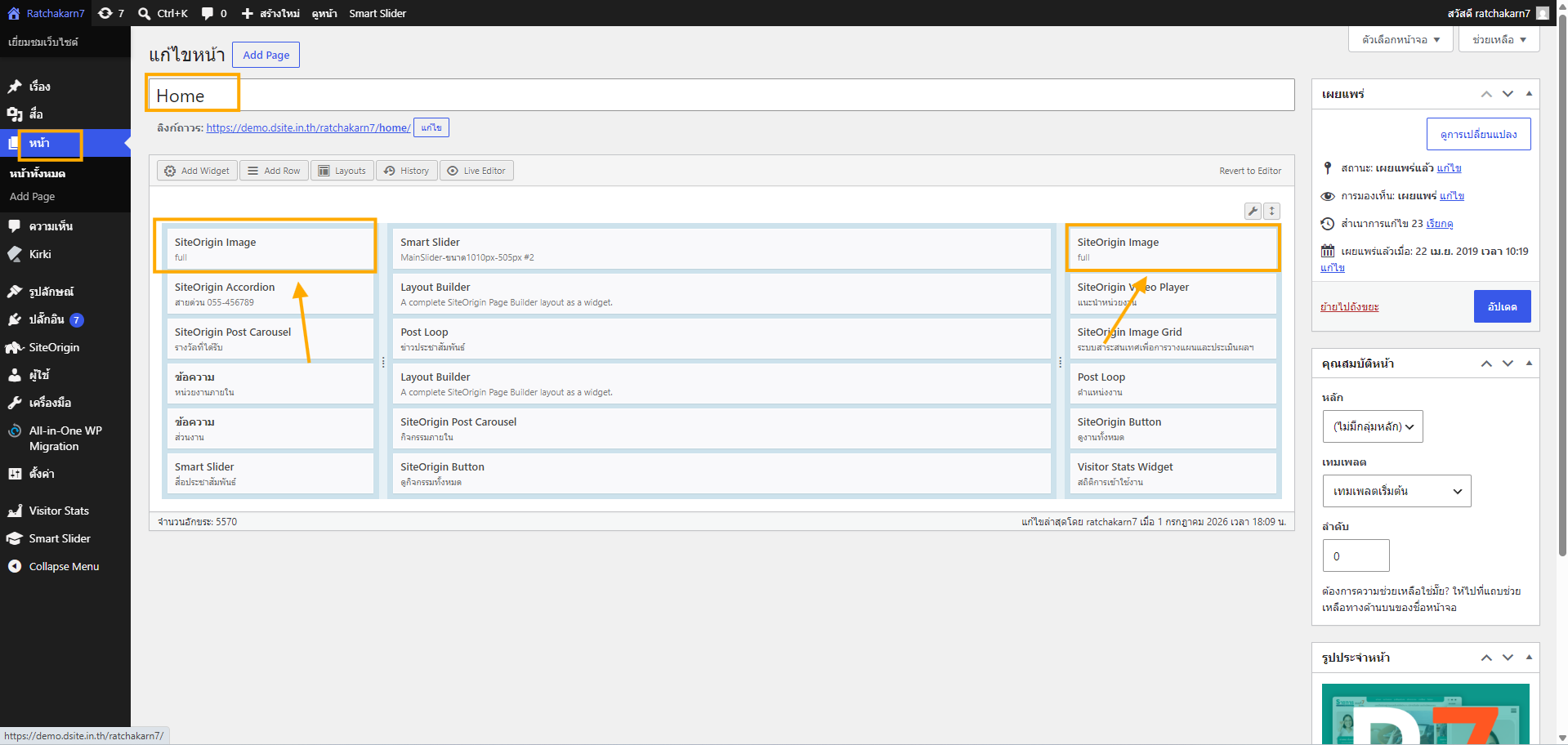Screen dimensions: 1568x745
Task: Click the Move to trash link
Action: coord(1349,307)
